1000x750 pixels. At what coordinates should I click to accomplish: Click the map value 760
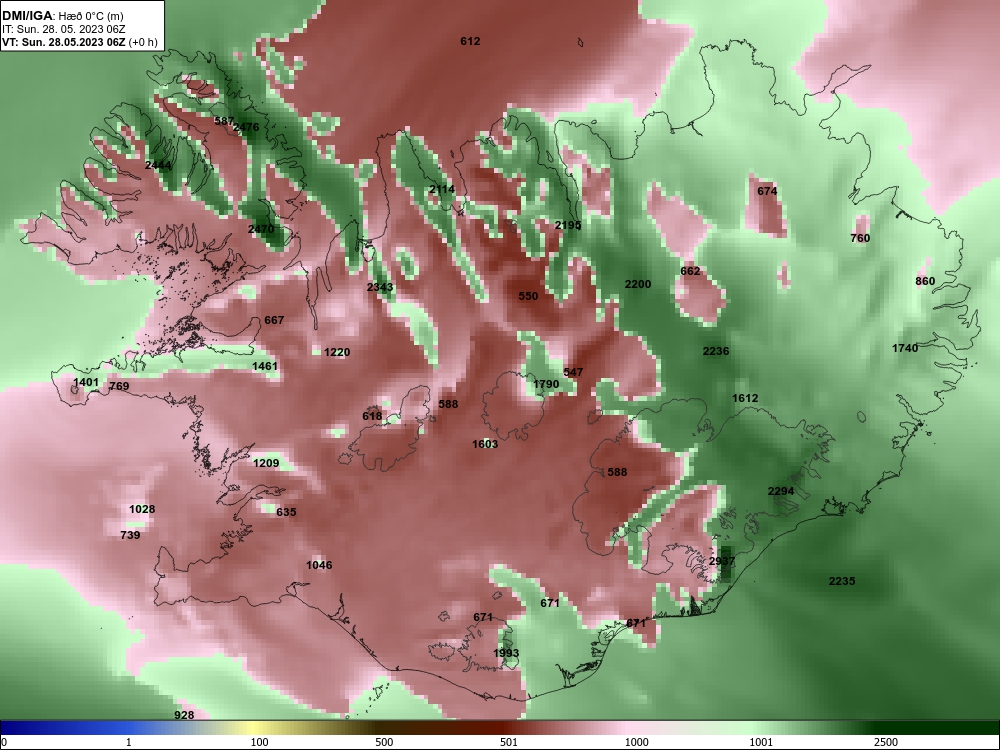click(x=860, y=239)
